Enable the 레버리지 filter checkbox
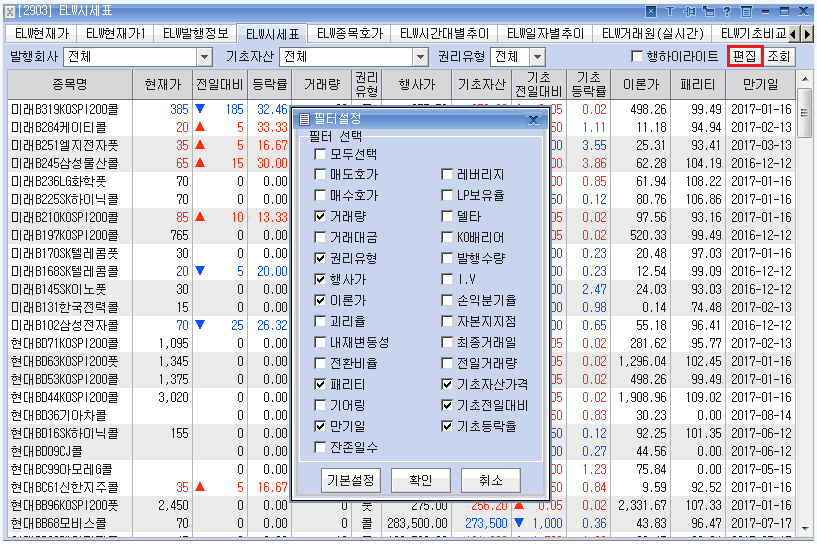Viewport: 817px width, 544px height. pyautogui.click(x=448, y=175)
